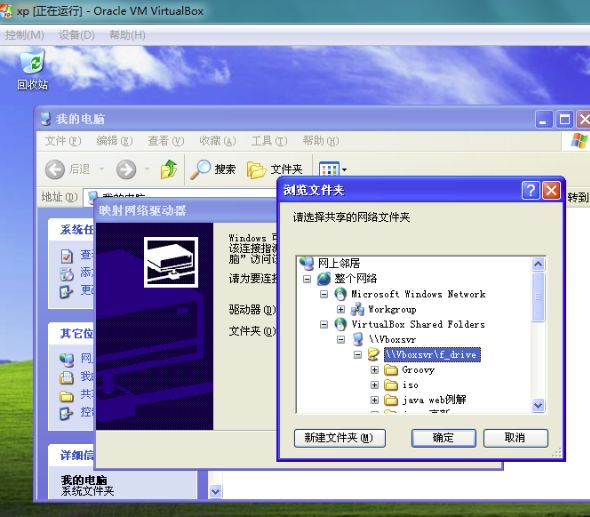Click the scroll up arrow in folder tree

[538, 264]
